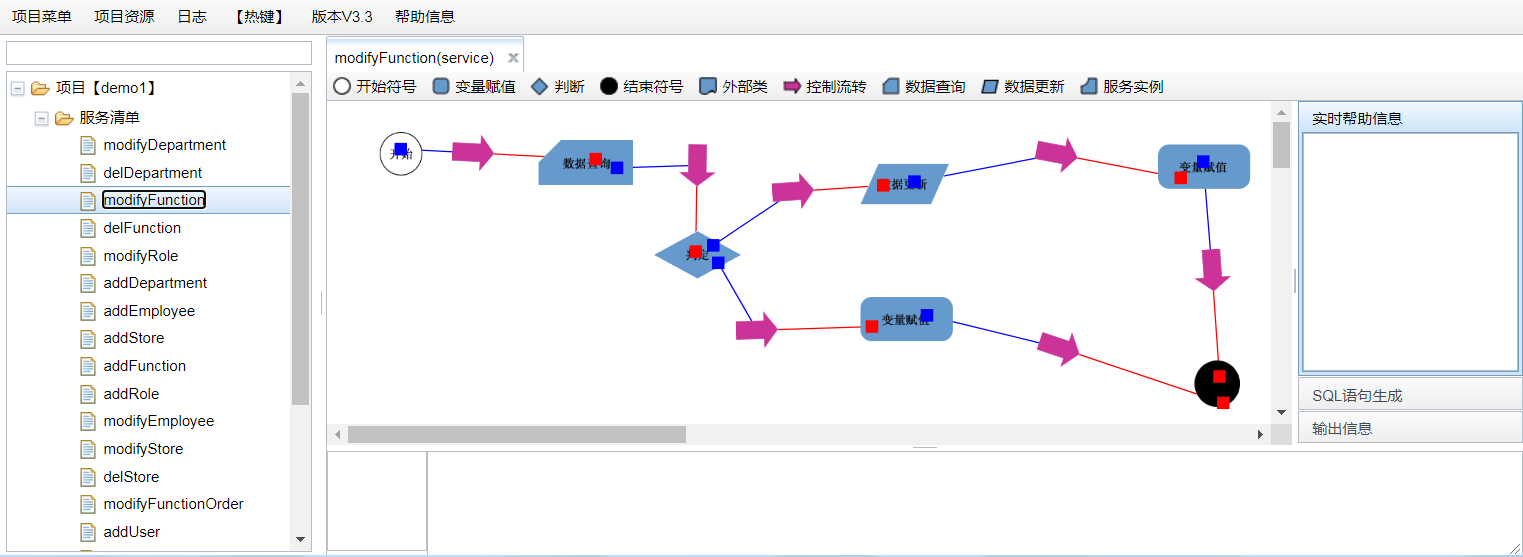This screenshot has height=557, width=1523.
Task: Click the canvas vertical scroll-down arrow
Action: point(1281,412)
